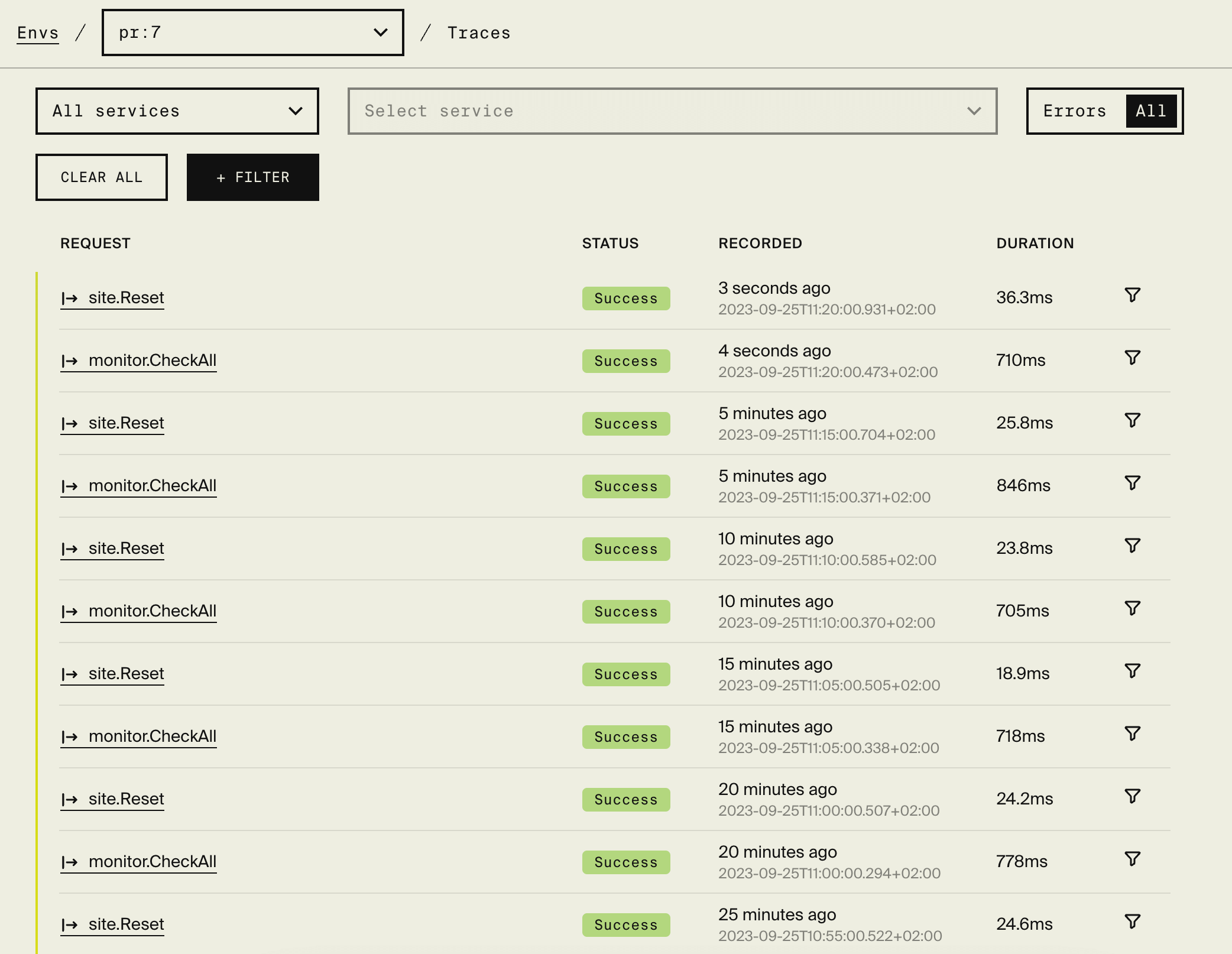Viewport: 1232px width, 954px height.
Task: Click filter icon for site.Reset 25.8ms row
Action: 1132,420
